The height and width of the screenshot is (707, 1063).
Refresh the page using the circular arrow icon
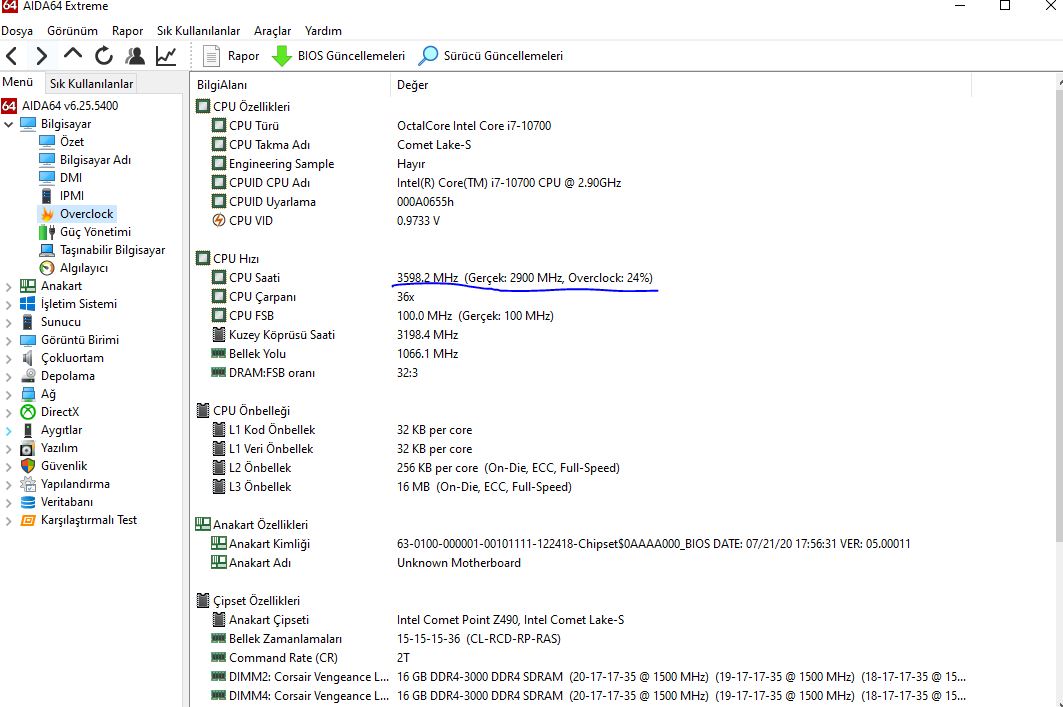(x=104, y=56)
